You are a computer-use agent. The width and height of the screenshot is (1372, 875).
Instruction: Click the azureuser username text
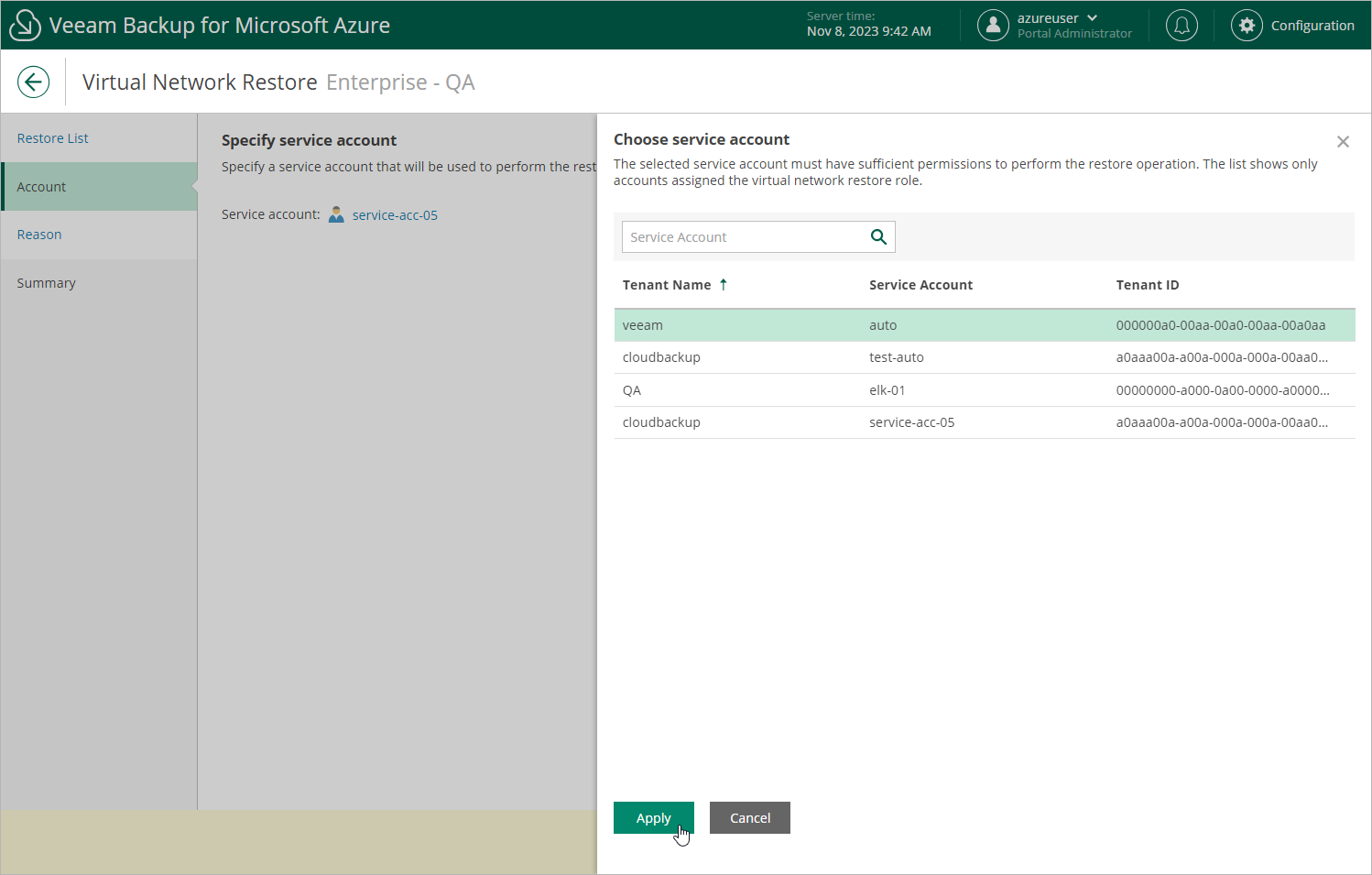click(x=1048, y=18)
